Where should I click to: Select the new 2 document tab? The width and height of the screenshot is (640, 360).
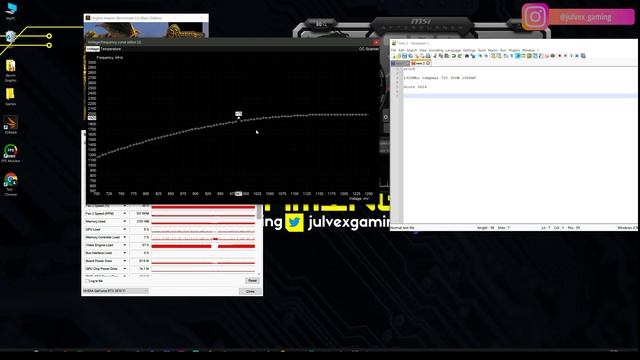click(420, 63)
